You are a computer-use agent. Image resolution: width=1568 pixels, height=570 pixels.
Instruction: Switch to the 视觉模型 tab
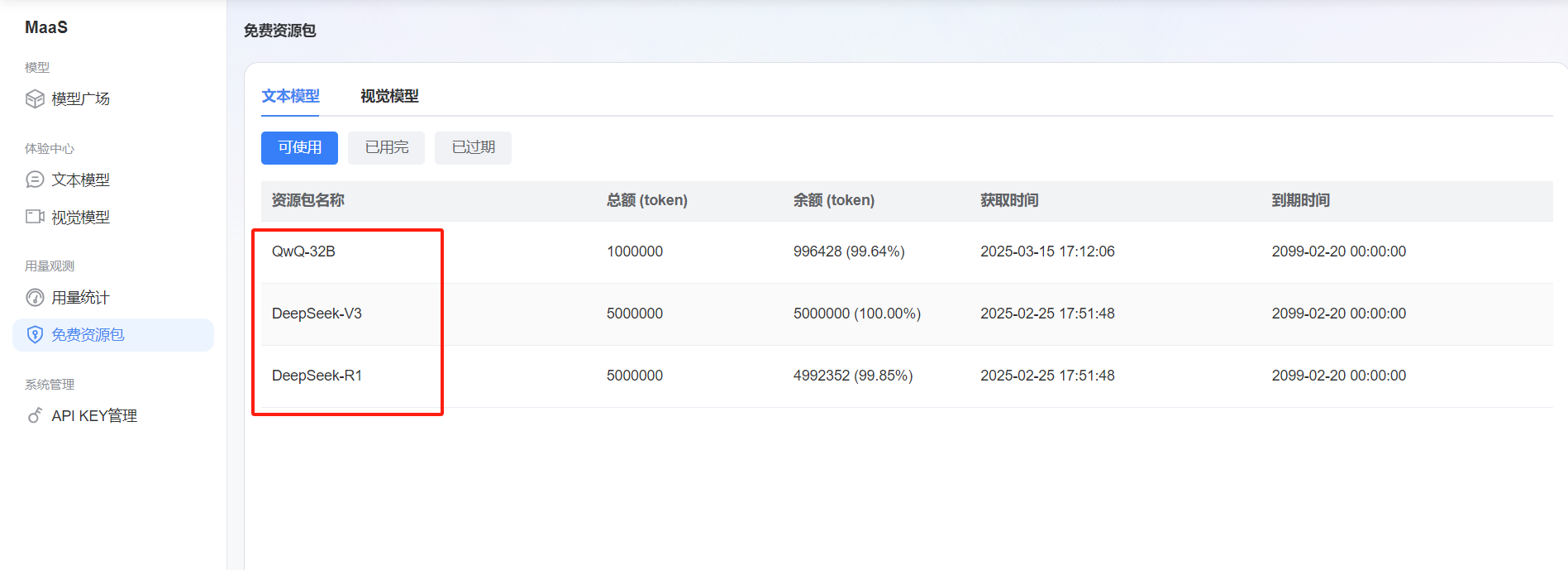(x=389, y=96)
